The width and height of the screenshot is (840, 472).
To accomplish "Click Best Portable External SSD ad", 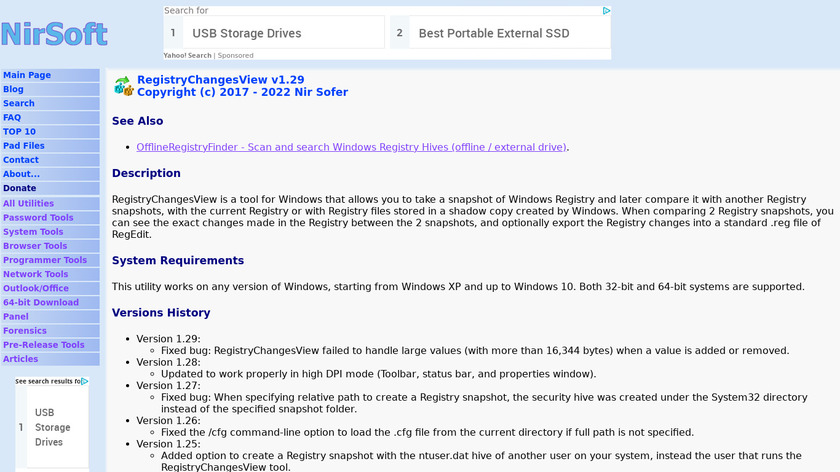I will [x=500, y=33].
